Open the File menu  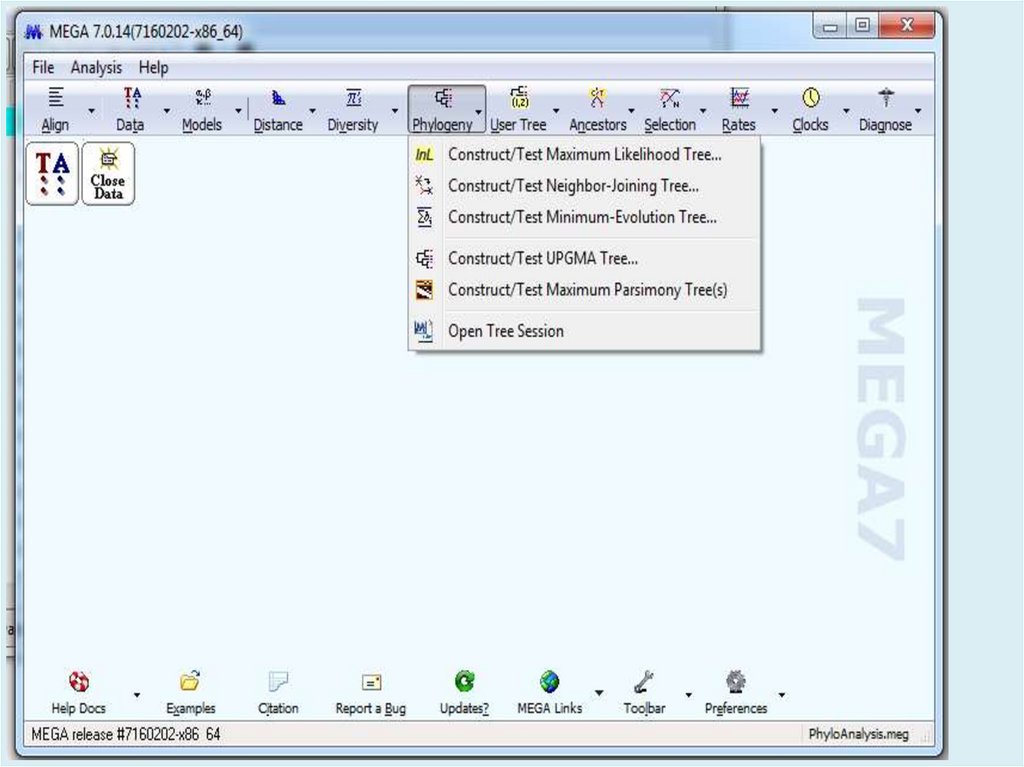(x=43, y=67)
